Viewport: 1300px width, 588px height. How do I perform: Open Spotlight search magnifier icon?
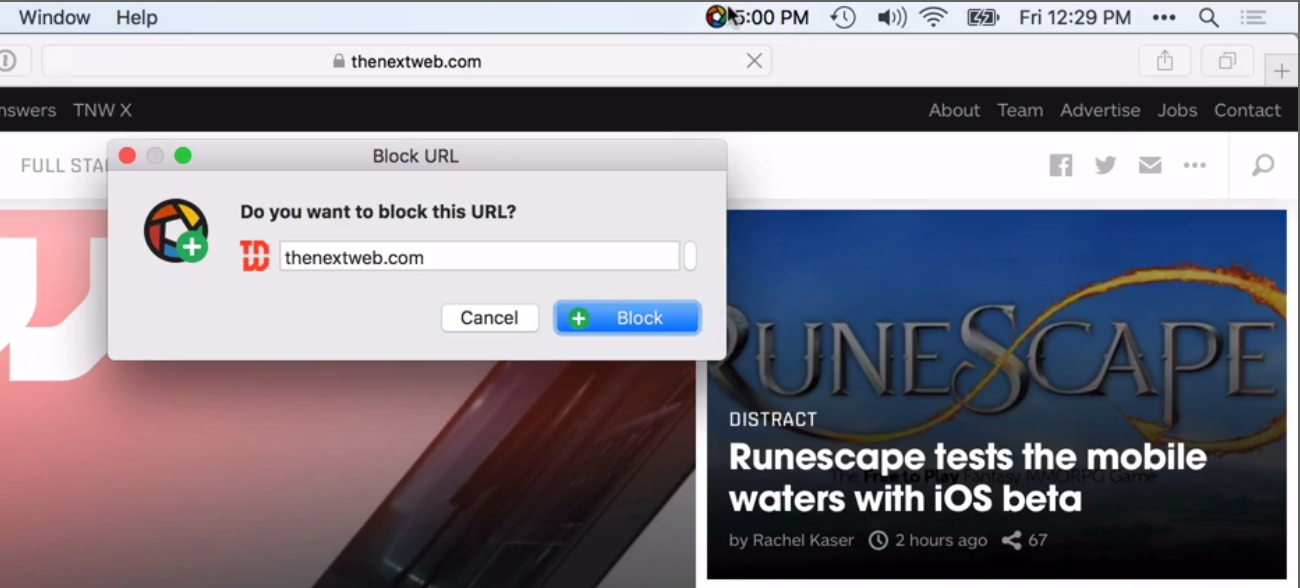pyautogui.click(x=1208, y=17)
